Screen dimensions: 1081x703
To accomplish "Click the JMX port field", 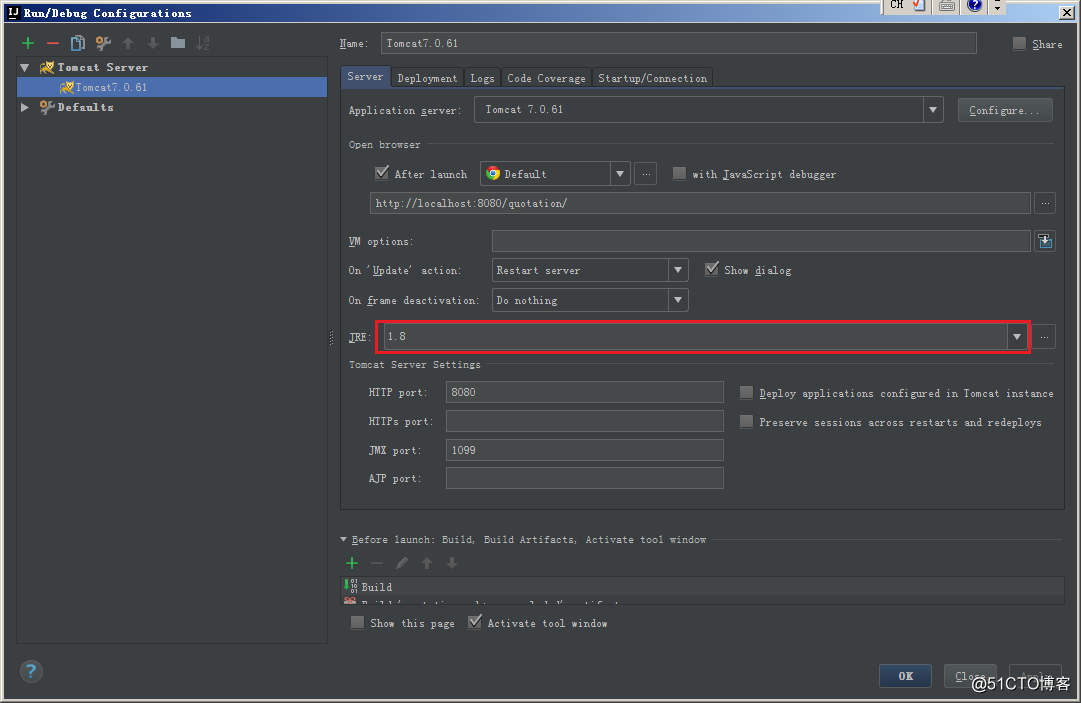I will tap(585, 450).
